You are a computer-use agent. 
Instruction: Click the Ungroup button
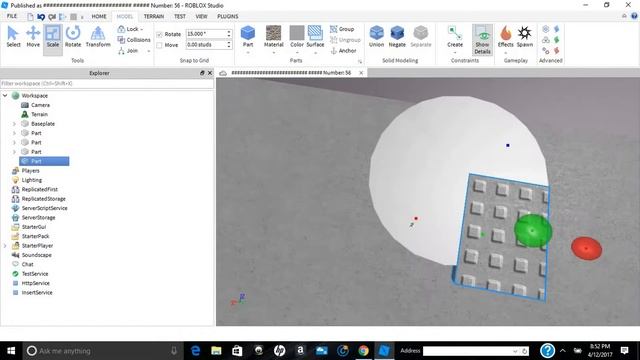point(345,40)
